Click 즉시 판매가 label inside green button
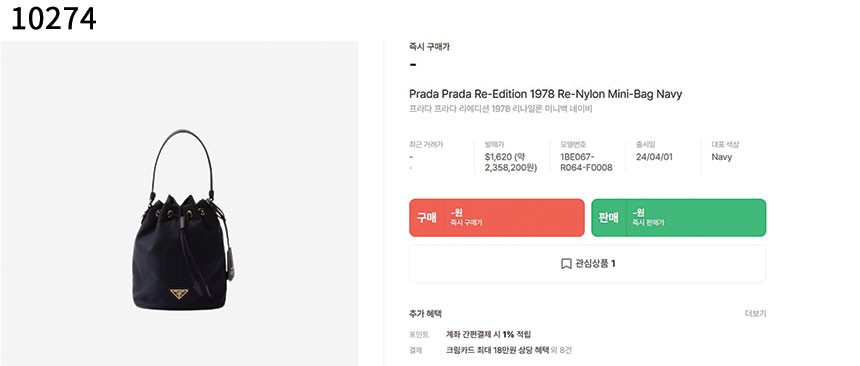Image resolution: width=860 pixels, height=366 pixels. click(648, 223)
